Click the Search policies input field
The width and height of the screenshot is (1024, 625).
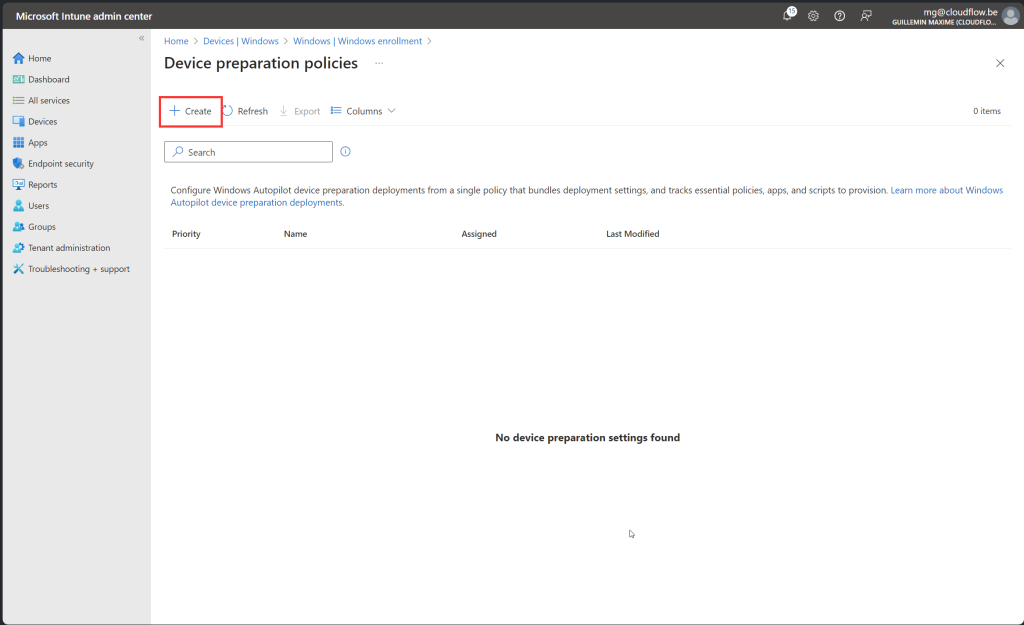coord(248,152)
